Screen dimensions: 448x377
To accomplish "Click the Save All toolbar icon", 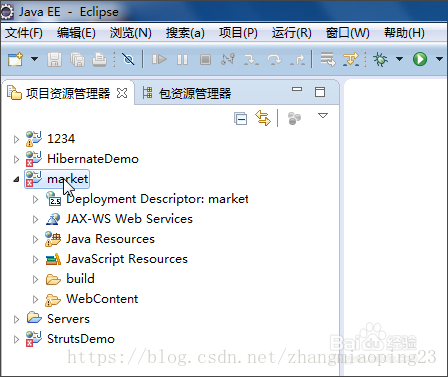I will (77, 60).
